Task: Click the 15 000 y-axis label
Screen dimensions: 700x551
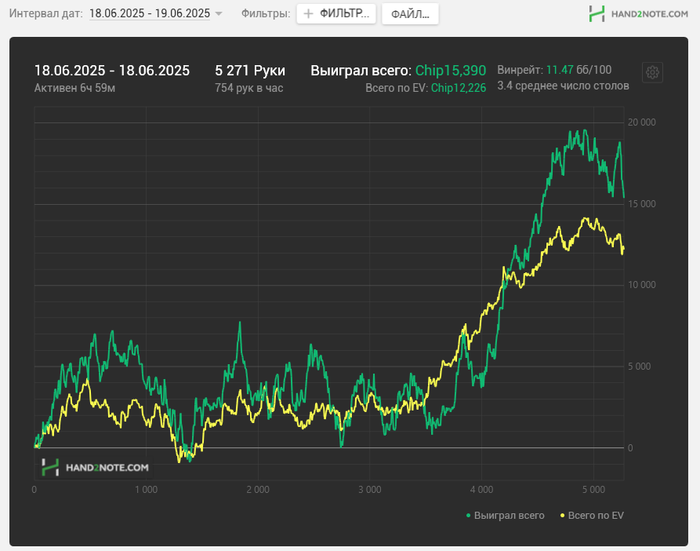Action: click(642, 204)
